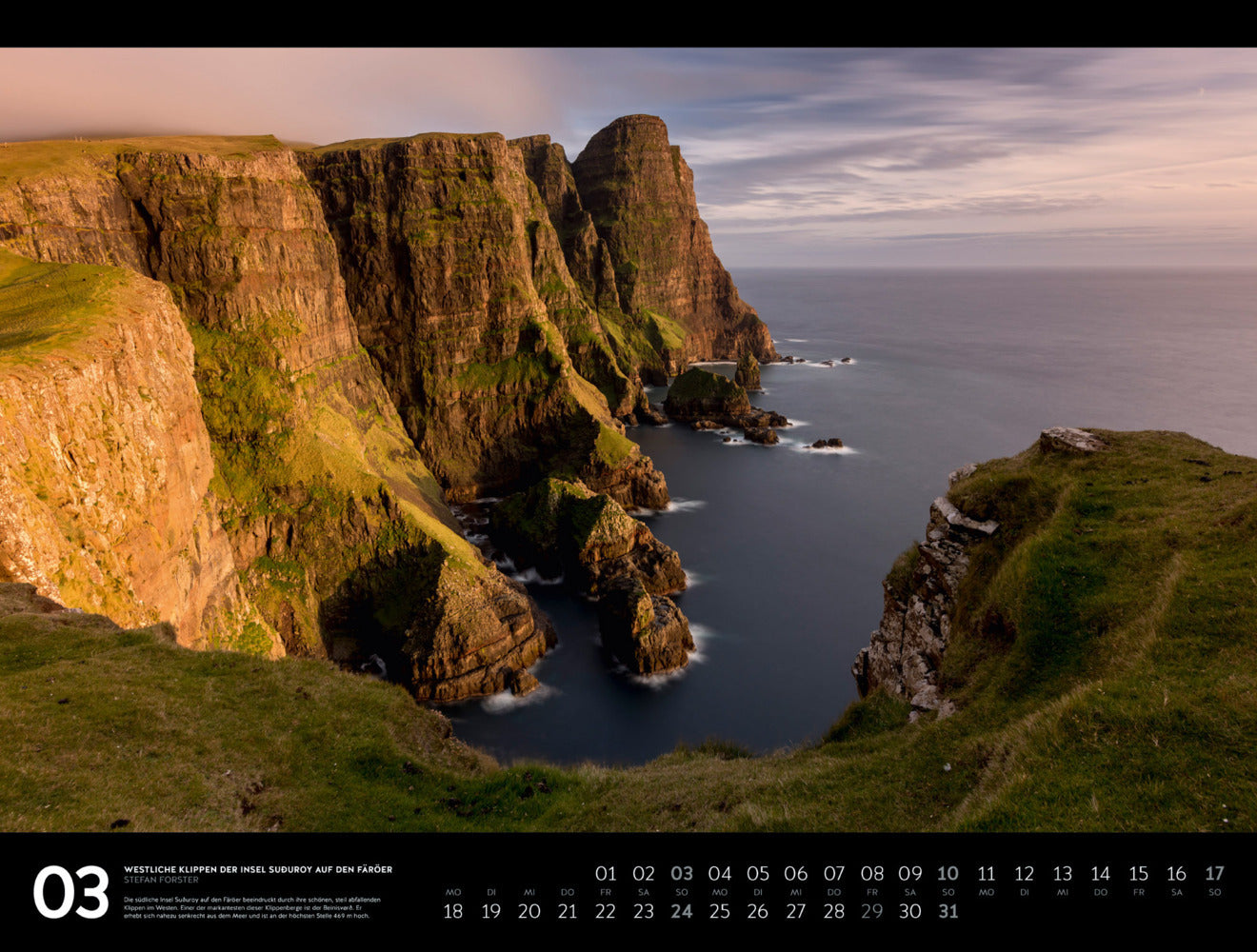Select bold Sunday date 24
Viewport: 1257px width, 952px height.
click(682, 911)
